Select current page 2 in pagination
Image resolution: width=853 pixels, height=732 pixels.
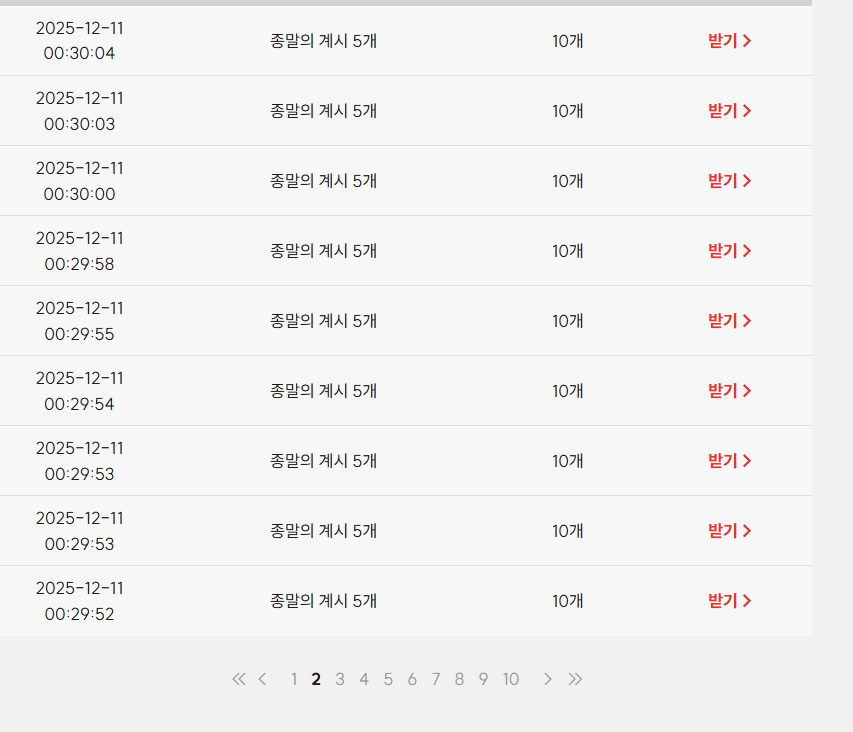(x=316, y=679)
